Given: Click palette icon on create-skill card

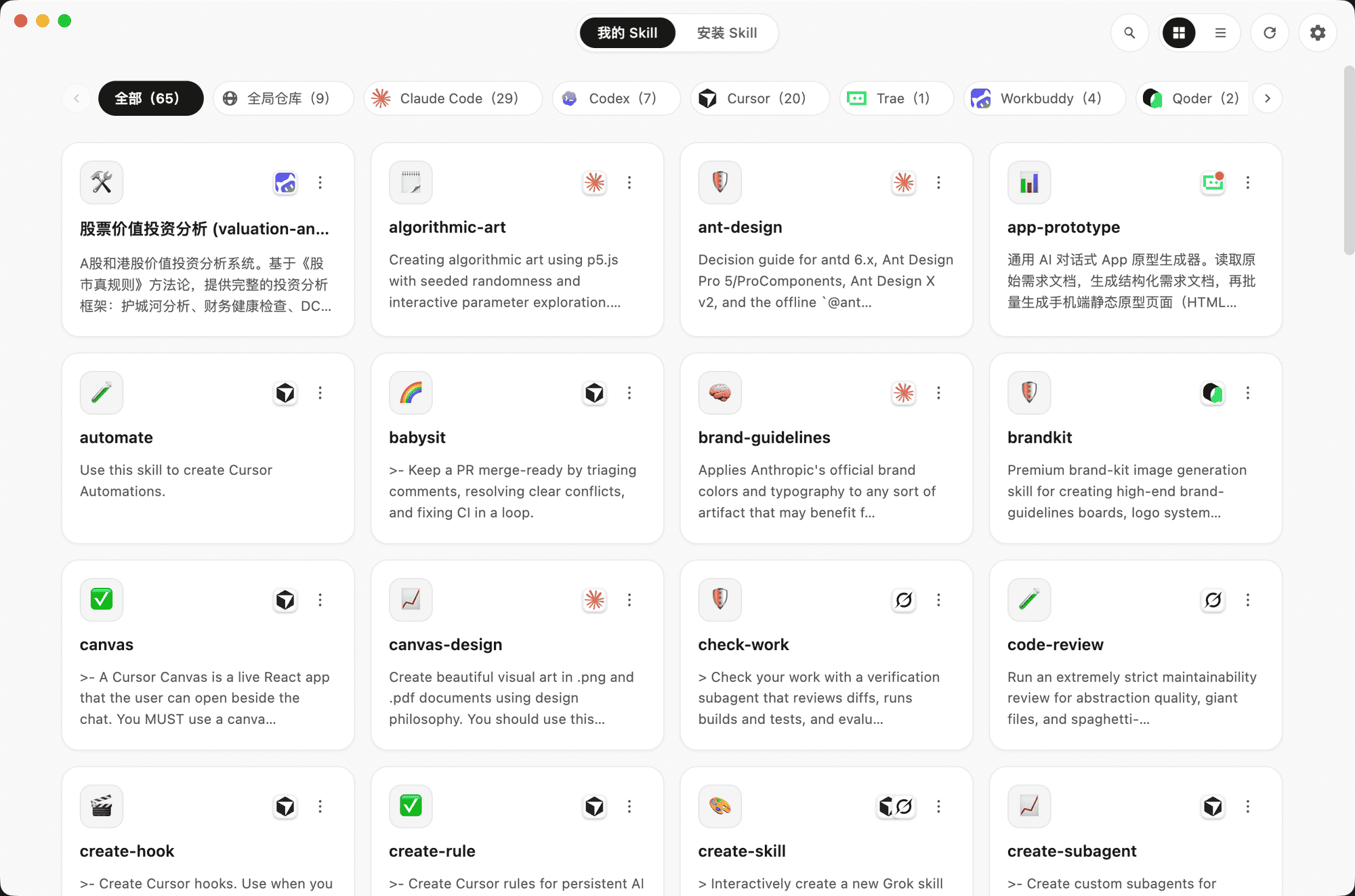Looking at the screenshot, I should [720, 806].
